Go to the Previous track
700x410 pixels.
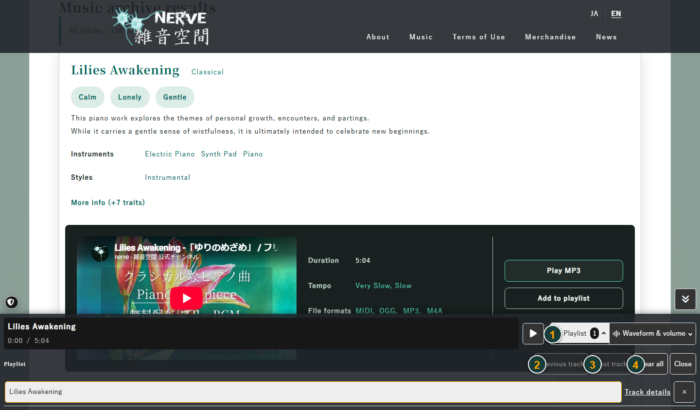point(562,364)
